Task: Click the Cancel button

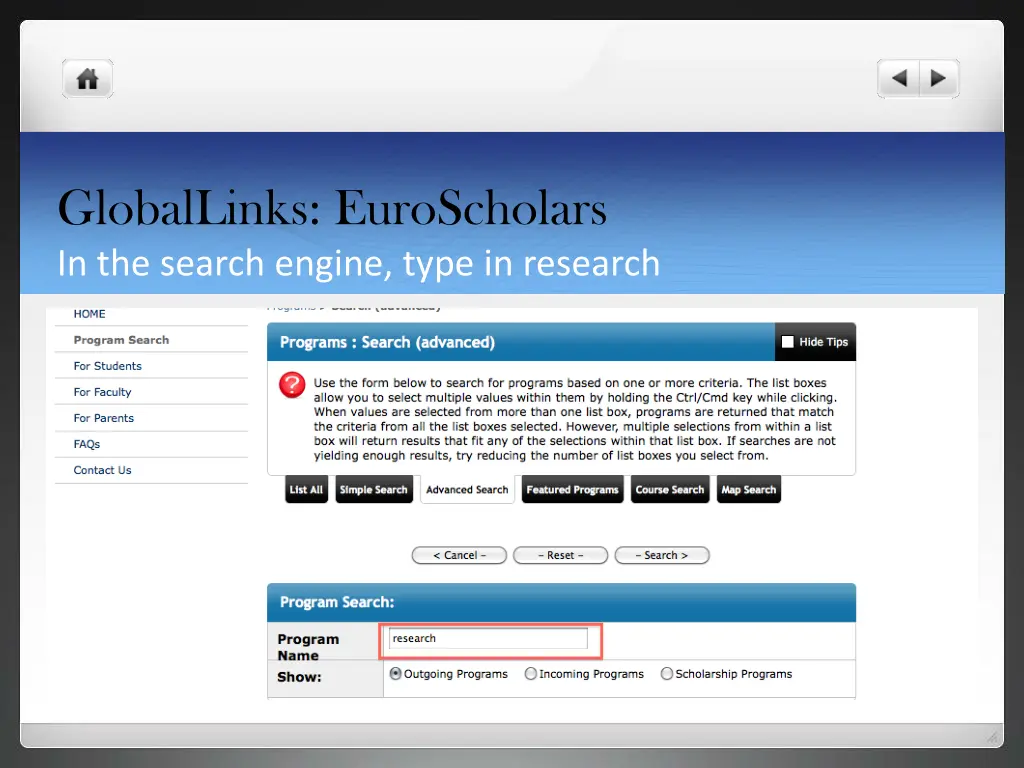Action: [x=459, y=555]
